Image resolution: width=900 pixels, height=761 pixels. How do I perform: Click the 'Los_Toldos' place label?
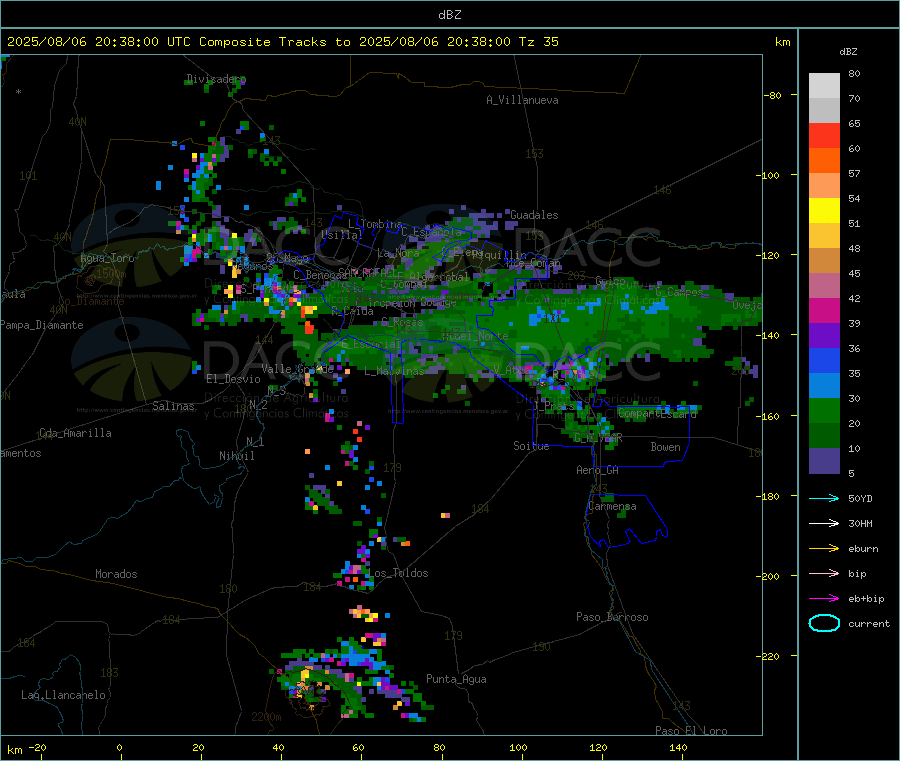pyautogui.click(x=398, y=573)
